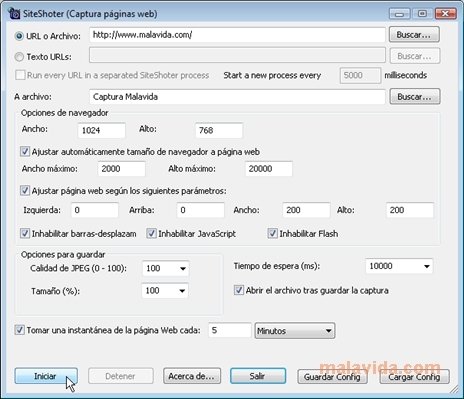
Task: Click the Salir button
Action: pos(258,376)
